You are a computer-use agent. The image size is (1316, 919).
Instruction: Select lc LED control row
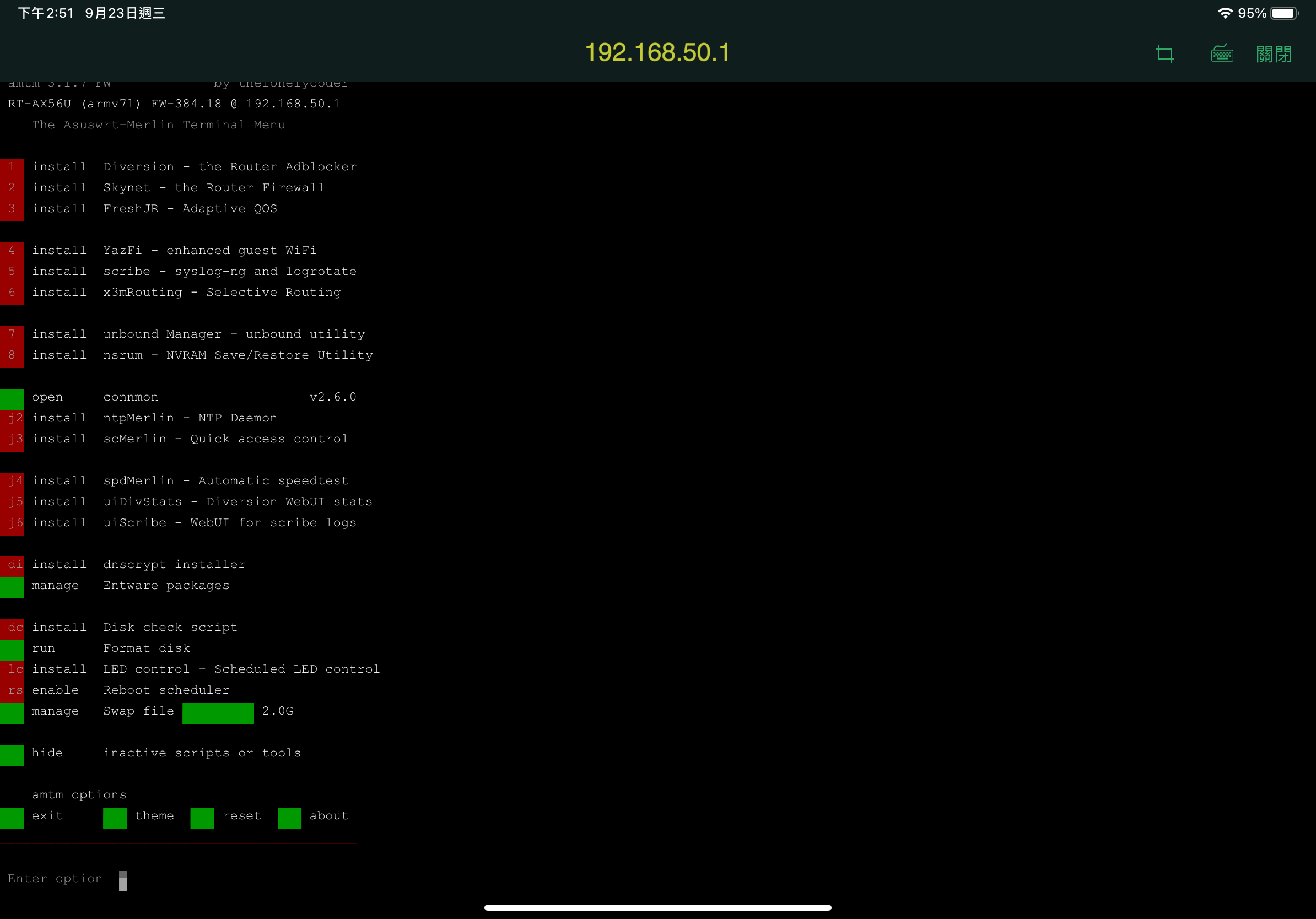pos(191,669)
